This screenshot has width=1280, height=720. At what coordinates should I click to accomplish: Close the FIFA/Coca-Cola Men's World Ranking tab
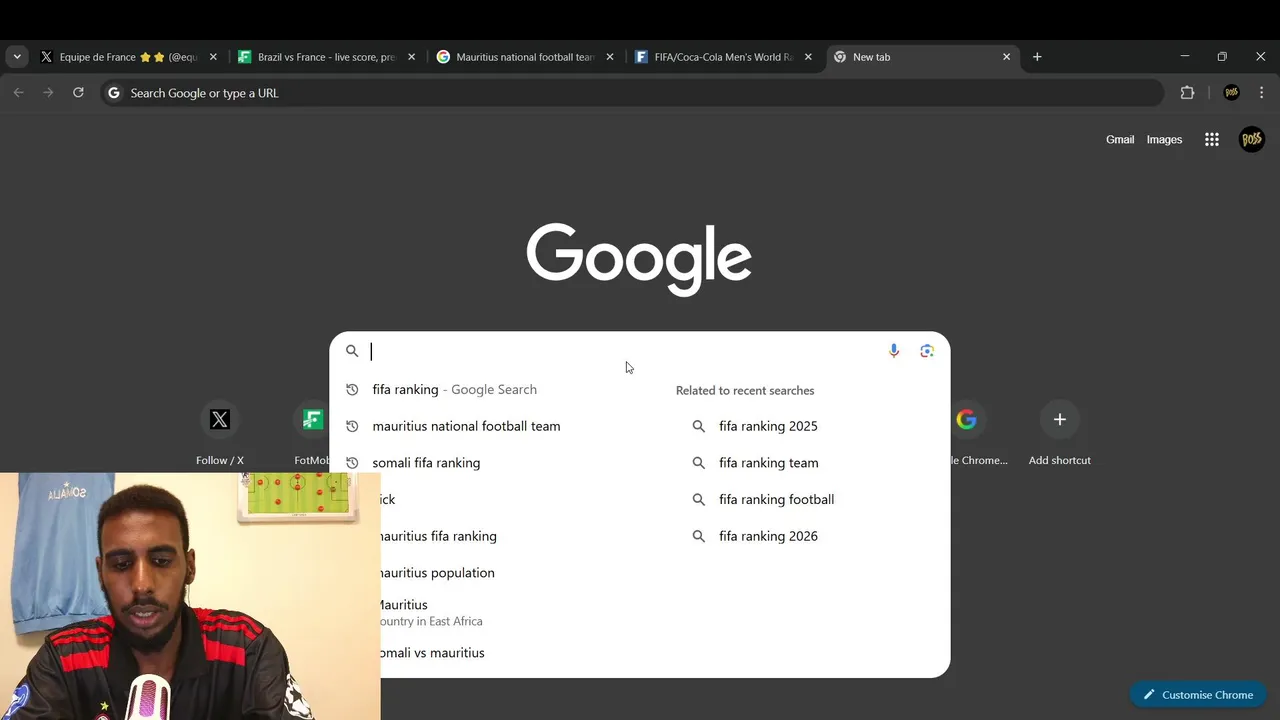pyautogui.click(x=808, y=57)
